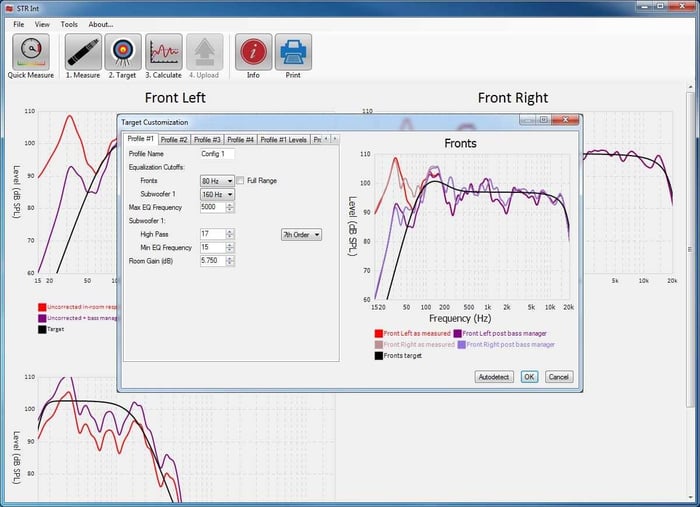Click the red Front Left as measured swatch

(379, 333)
